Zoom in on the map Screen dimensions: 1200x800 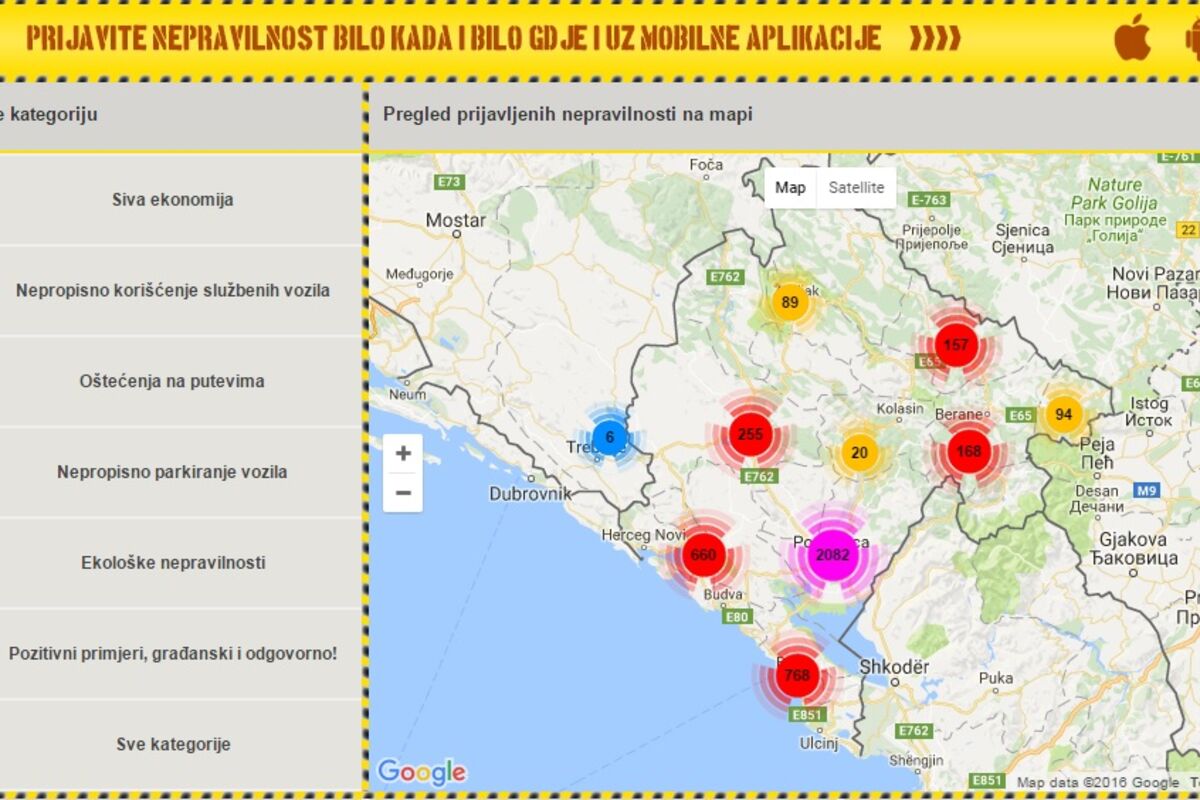403,453
